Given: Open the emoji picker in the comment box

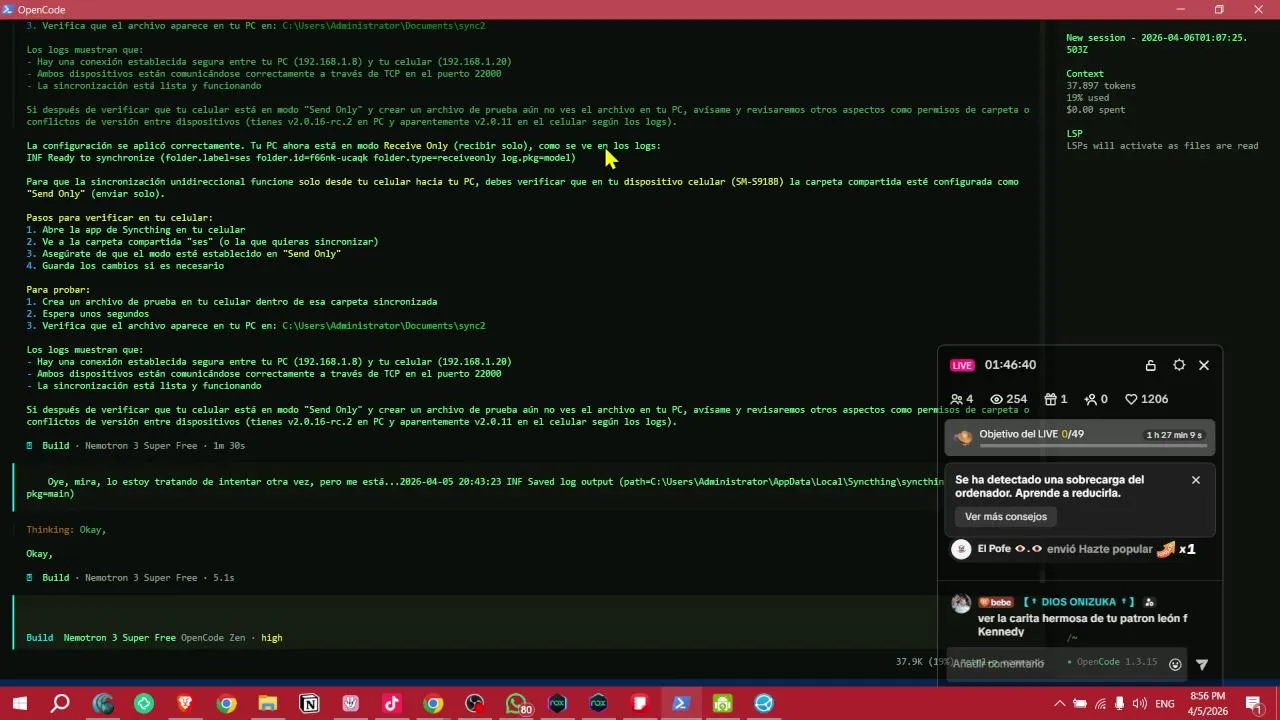Looking at the screenshot, I should point(1175,664).
